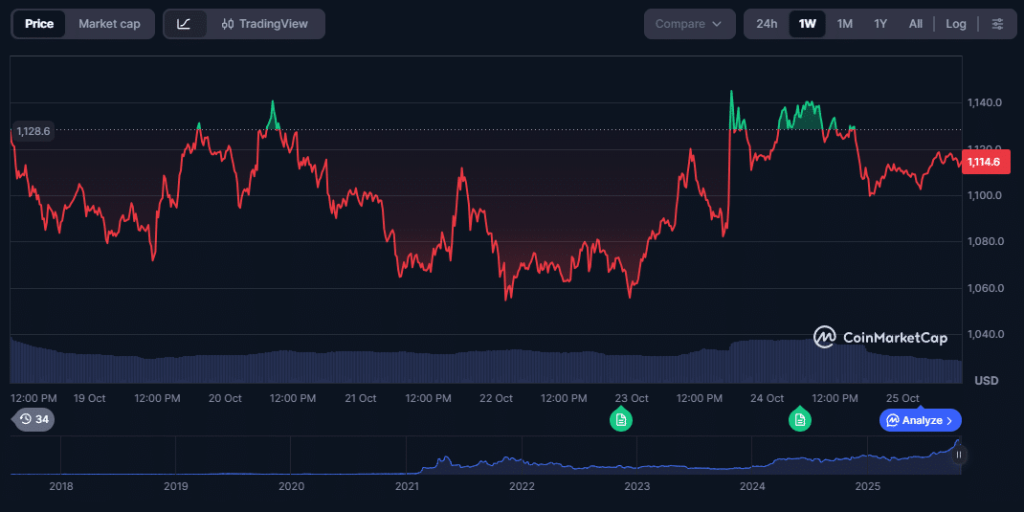Open the news marker near 23 Oct
1024x512 pixels.
[620, 420]
